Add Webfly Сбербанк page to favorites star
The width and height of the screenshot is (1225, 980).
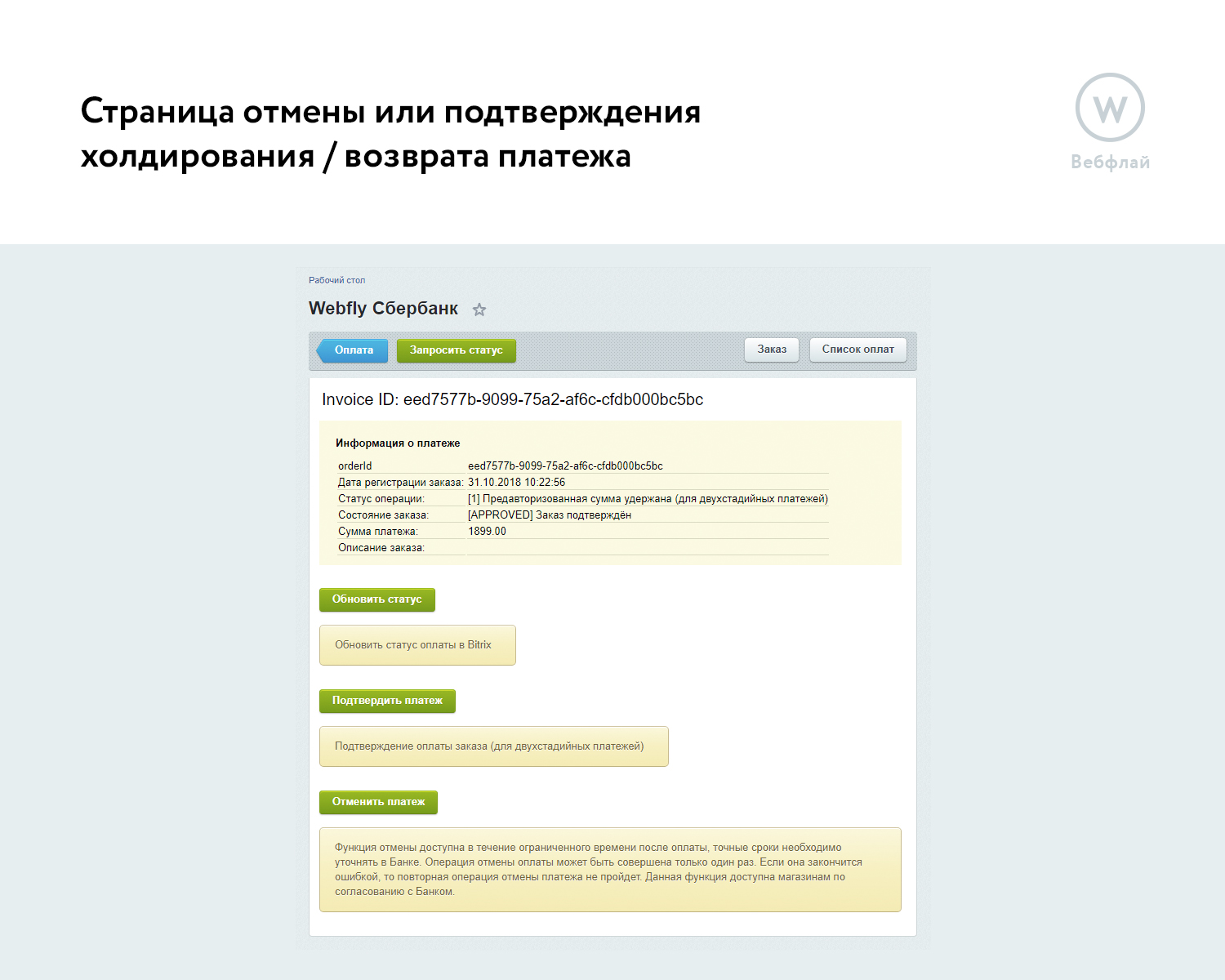point(479,310)
